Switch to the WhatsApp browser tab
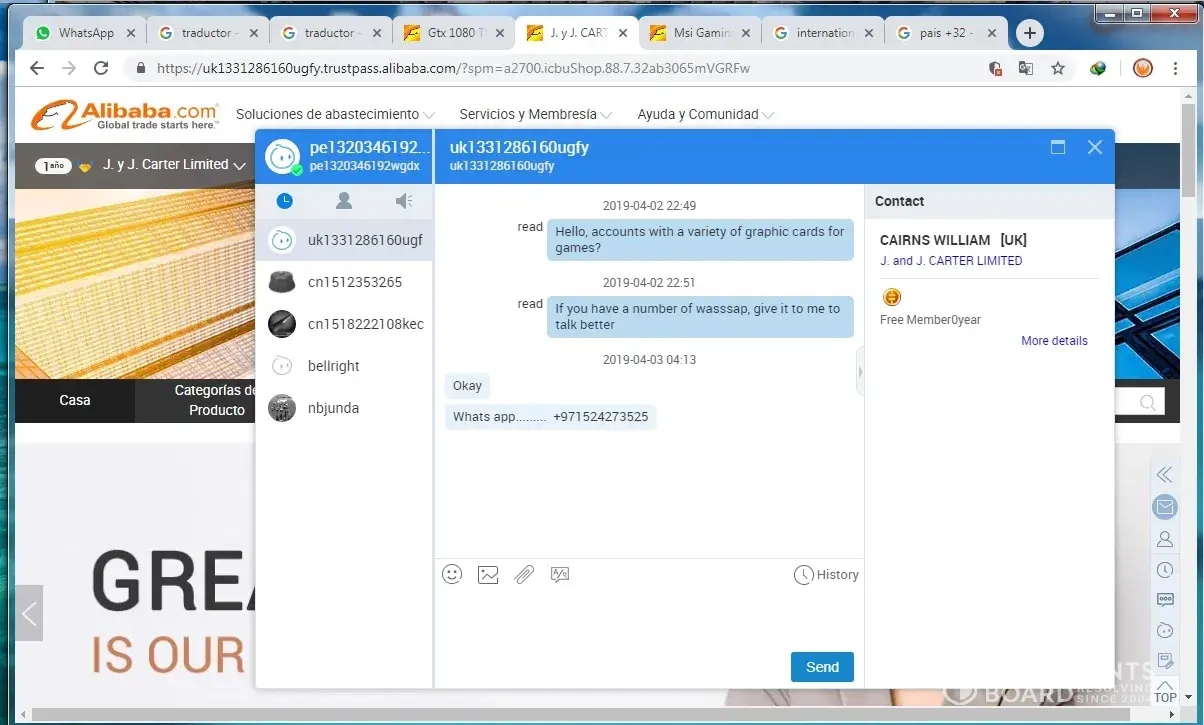Viewport: 1204px width, 725px height. [85, 33]
